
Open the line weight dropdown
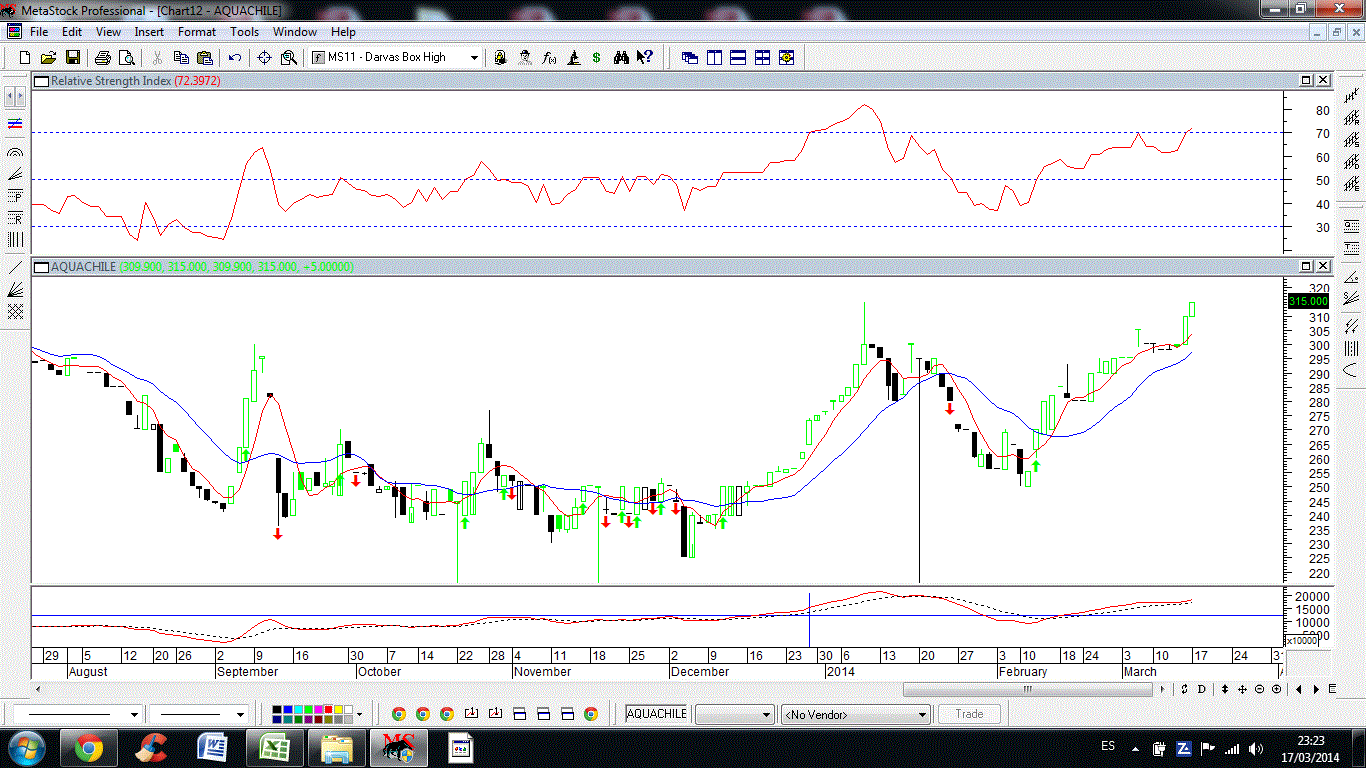pyautogui.click(x=198, y=714)
